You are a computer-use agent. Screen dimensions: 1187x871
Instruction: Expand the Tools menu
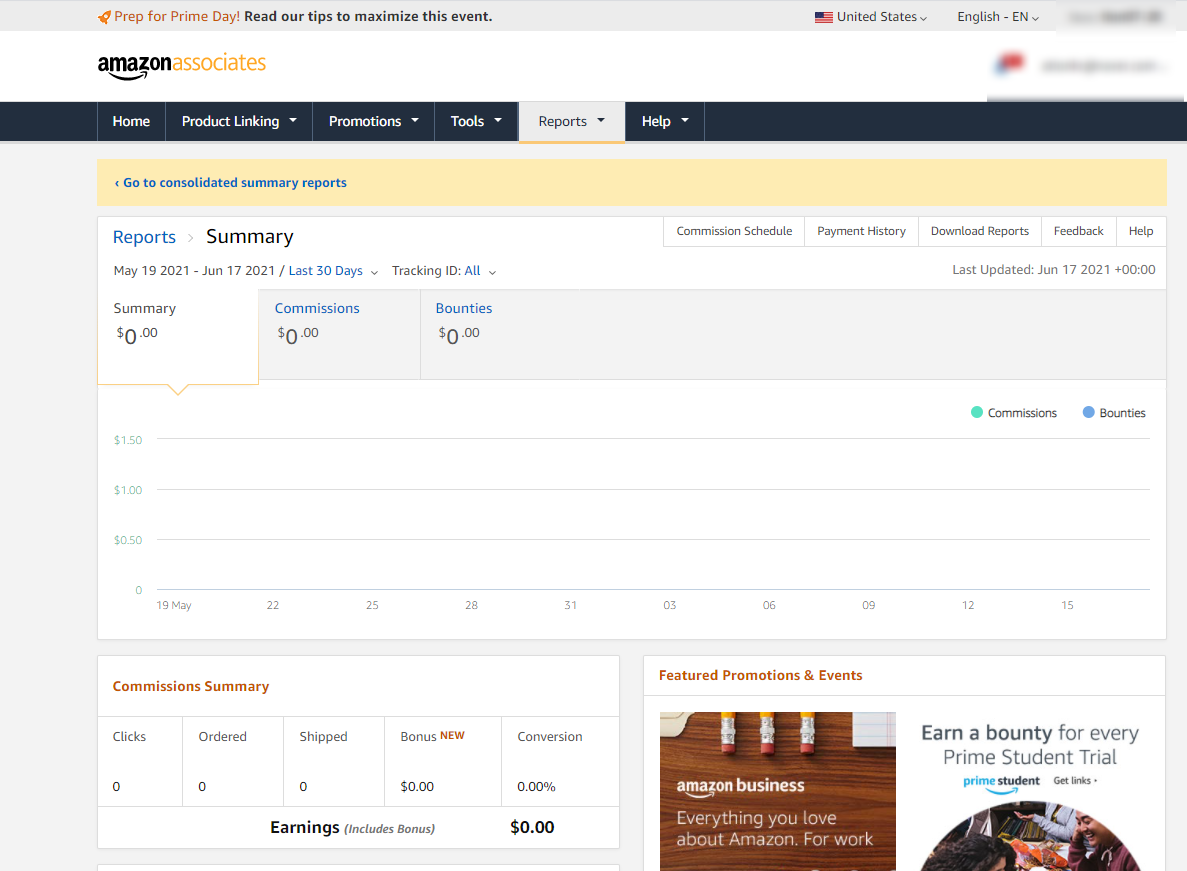pos(476,121)
